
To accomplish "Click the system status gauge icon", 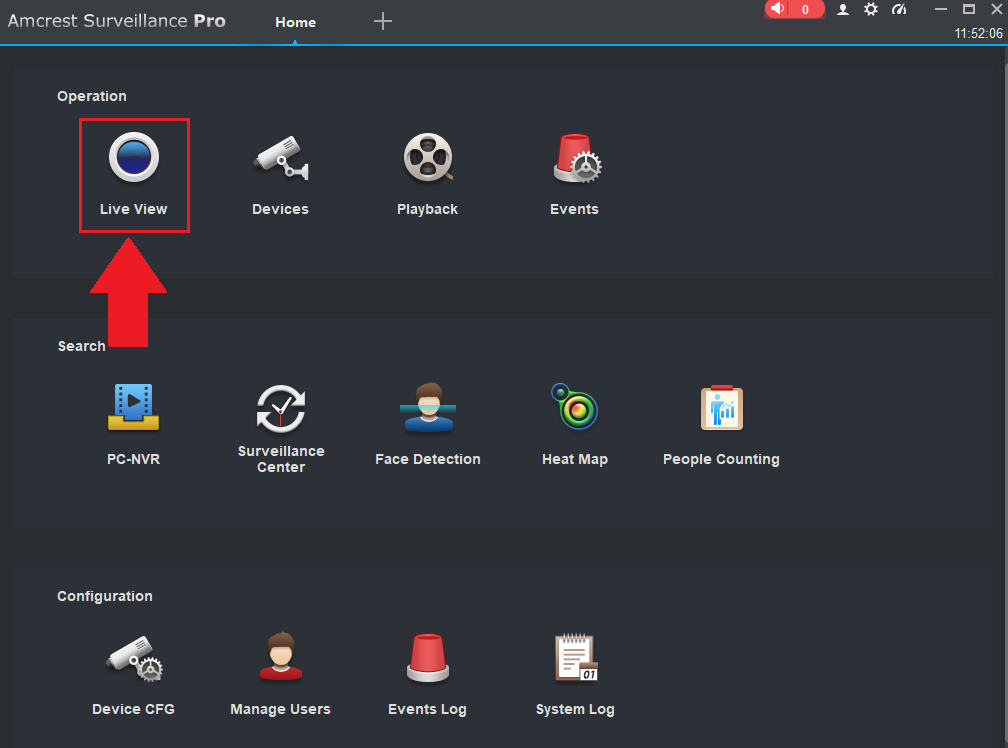I will (x=898, y=9).
